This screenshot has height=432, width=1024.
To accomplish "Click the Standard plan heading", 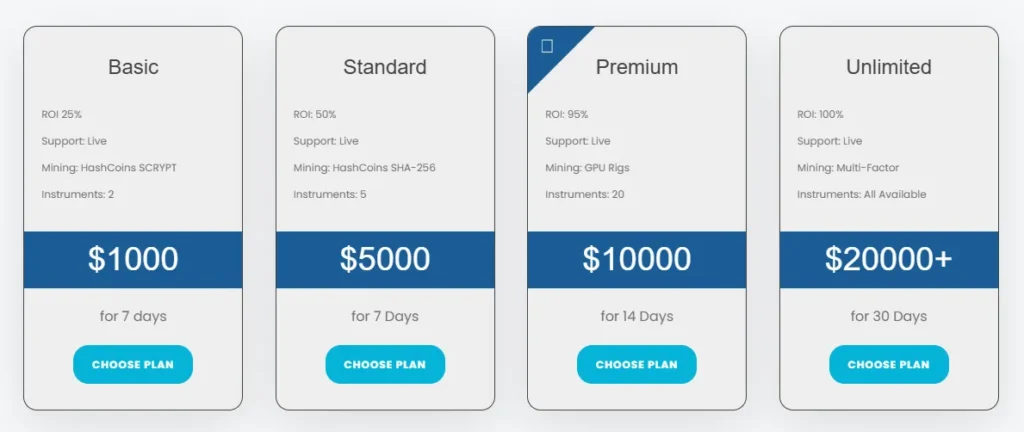I will (385, 67).
